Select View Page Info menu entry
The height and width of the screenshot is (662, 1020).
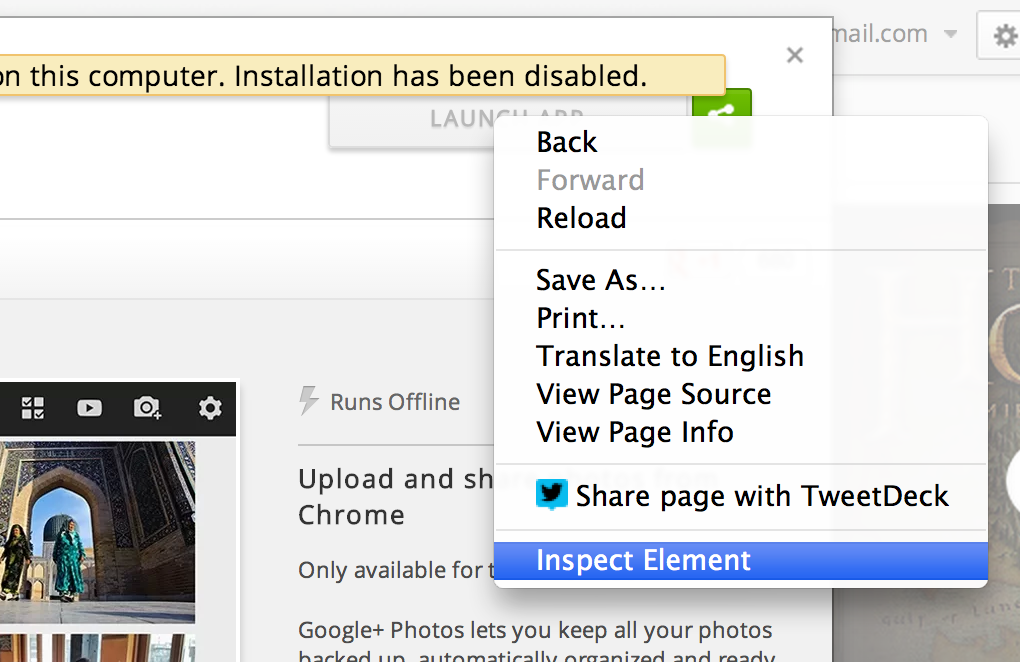click(635, 433)
